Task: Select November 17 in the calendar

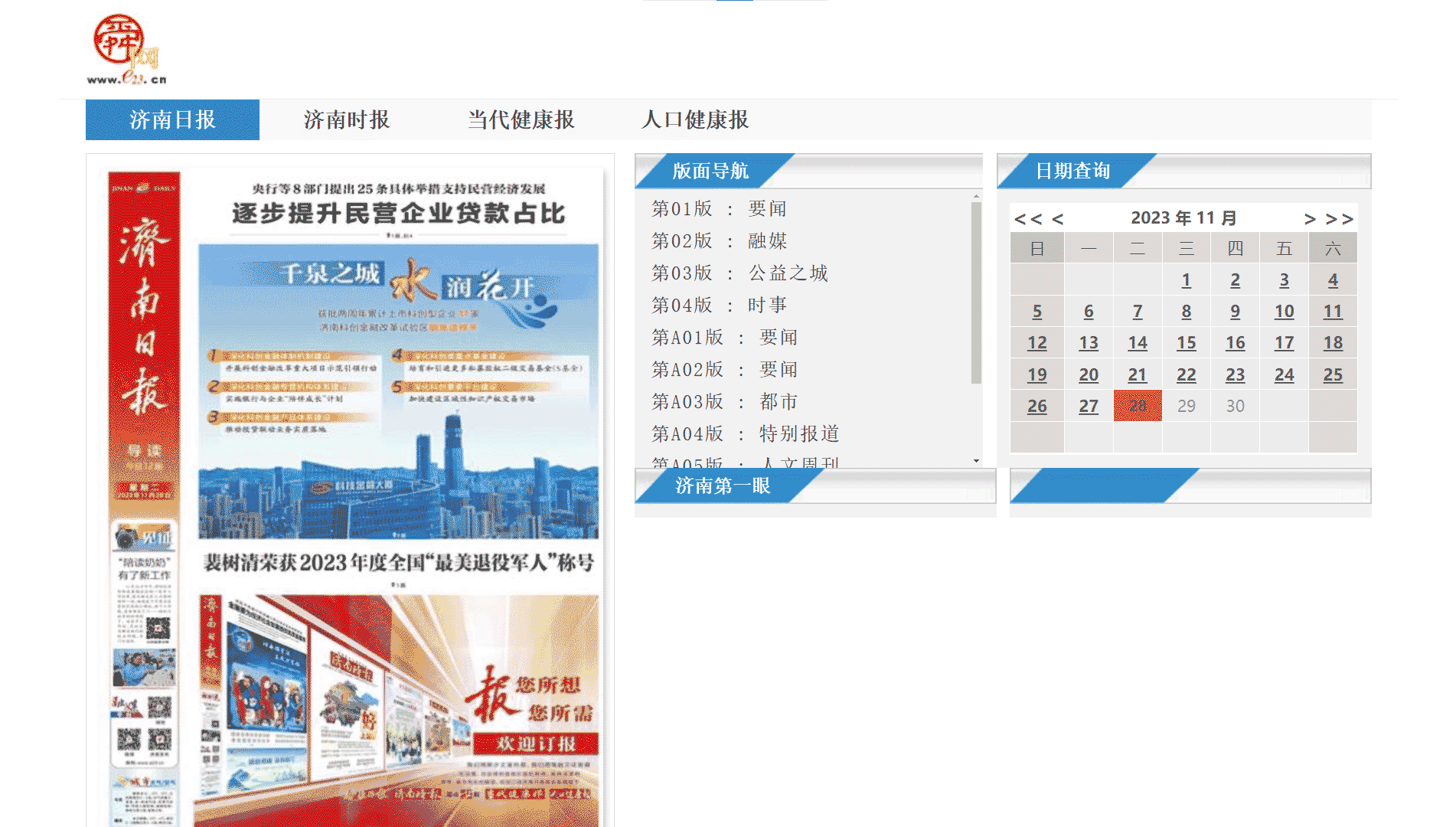Action: pos(1284,343)
